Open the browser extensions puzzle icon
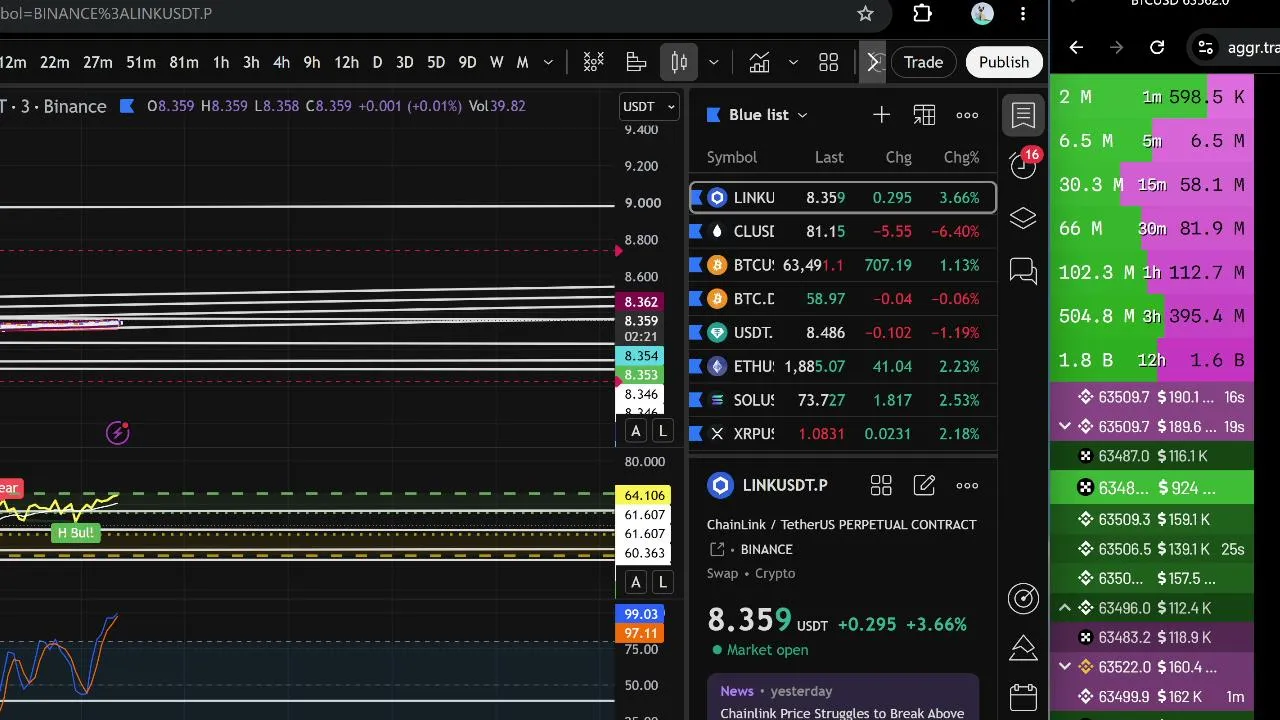Screen dimensions: 1280x720 (x=922, y=14)
